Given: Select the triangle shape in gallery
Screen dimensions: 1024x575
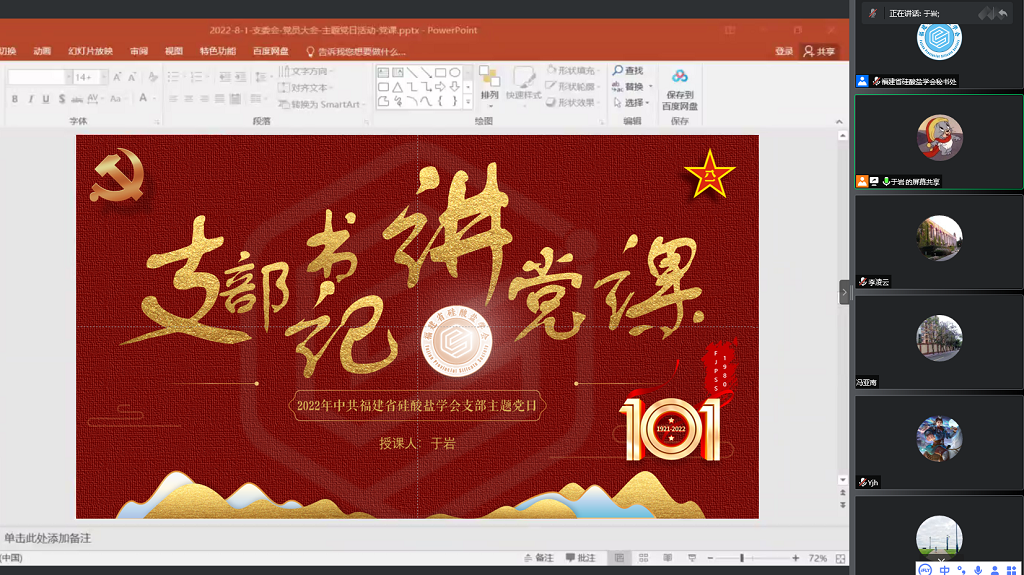Looking at the screenshot, I should click(x=398, y=86).
